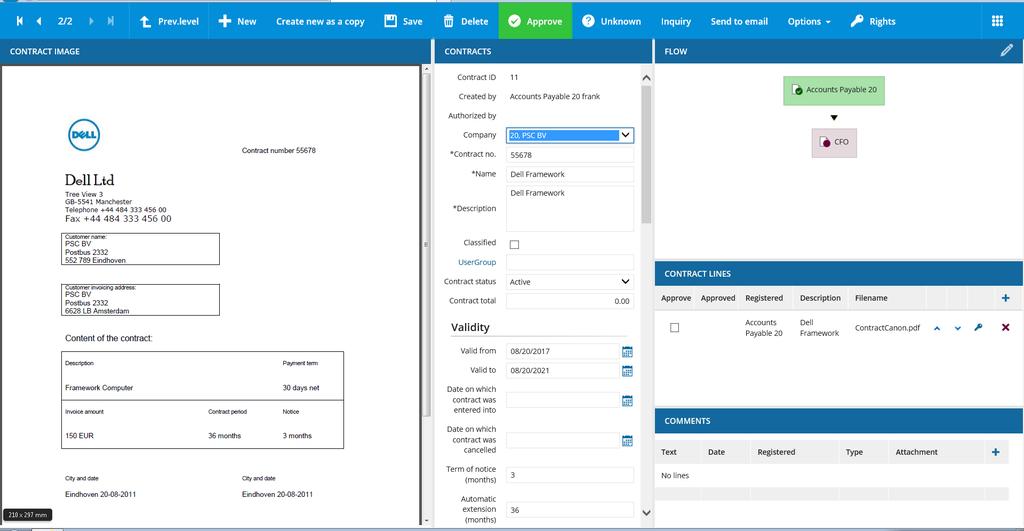This screenshot has height=531, width=1024.
Task: Move ContractCanon.pdf line down
Action: coord(957,328)
